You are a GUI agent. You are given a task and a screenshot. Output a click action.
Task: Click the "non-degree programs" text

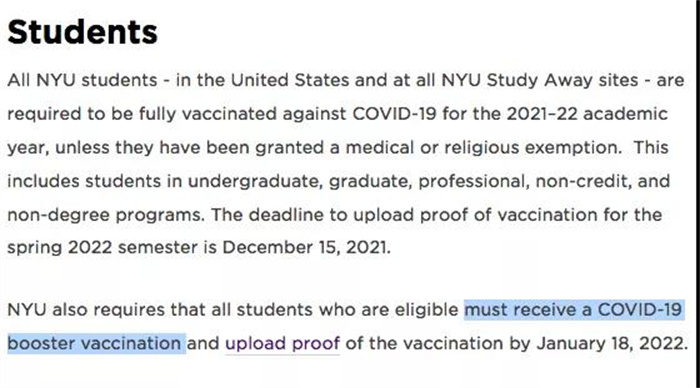pyautogui.click(x=105, y=215)
